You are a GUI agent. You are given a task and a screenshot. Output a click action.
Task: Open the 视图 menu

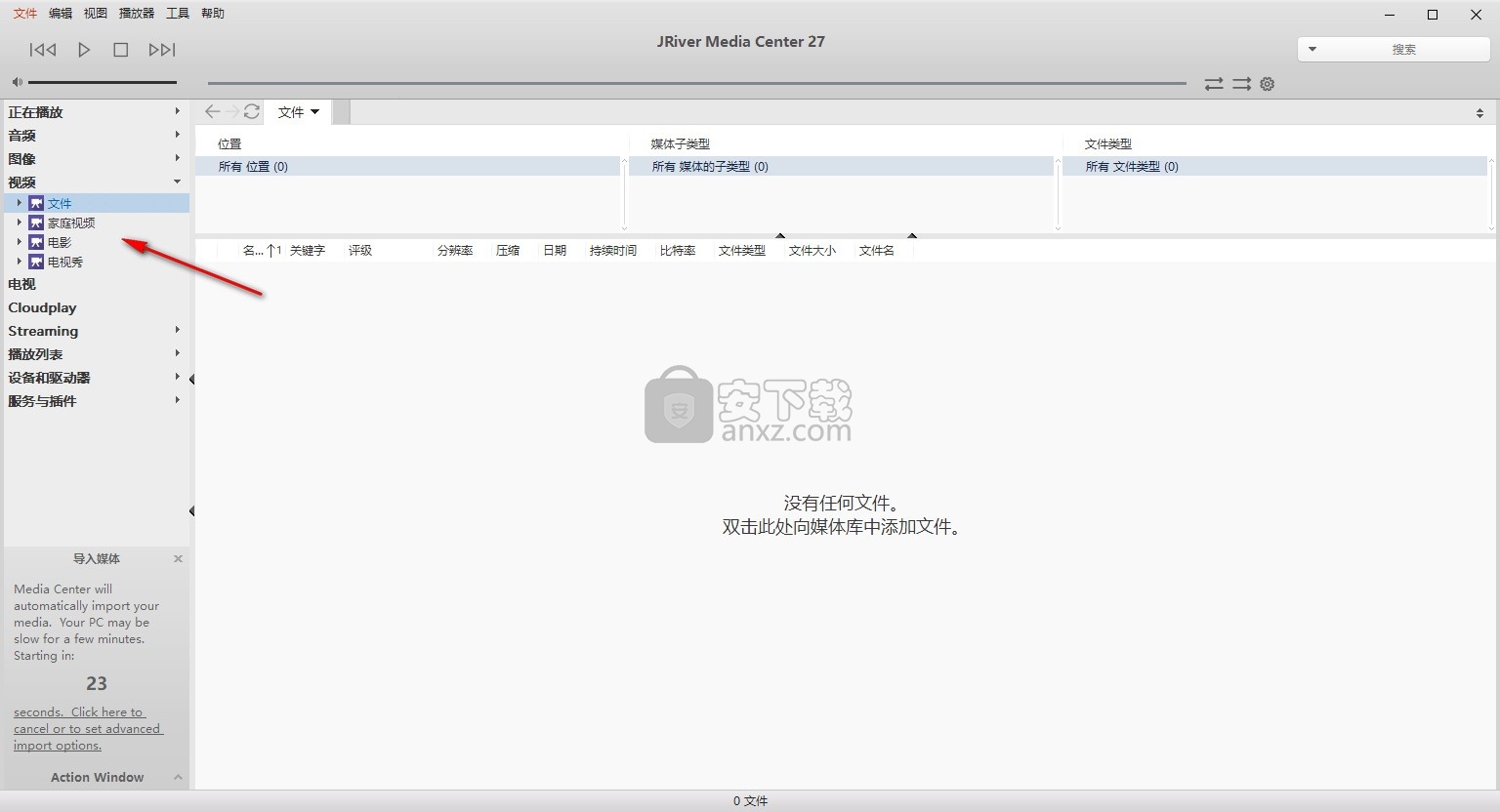tap(96, 14)
